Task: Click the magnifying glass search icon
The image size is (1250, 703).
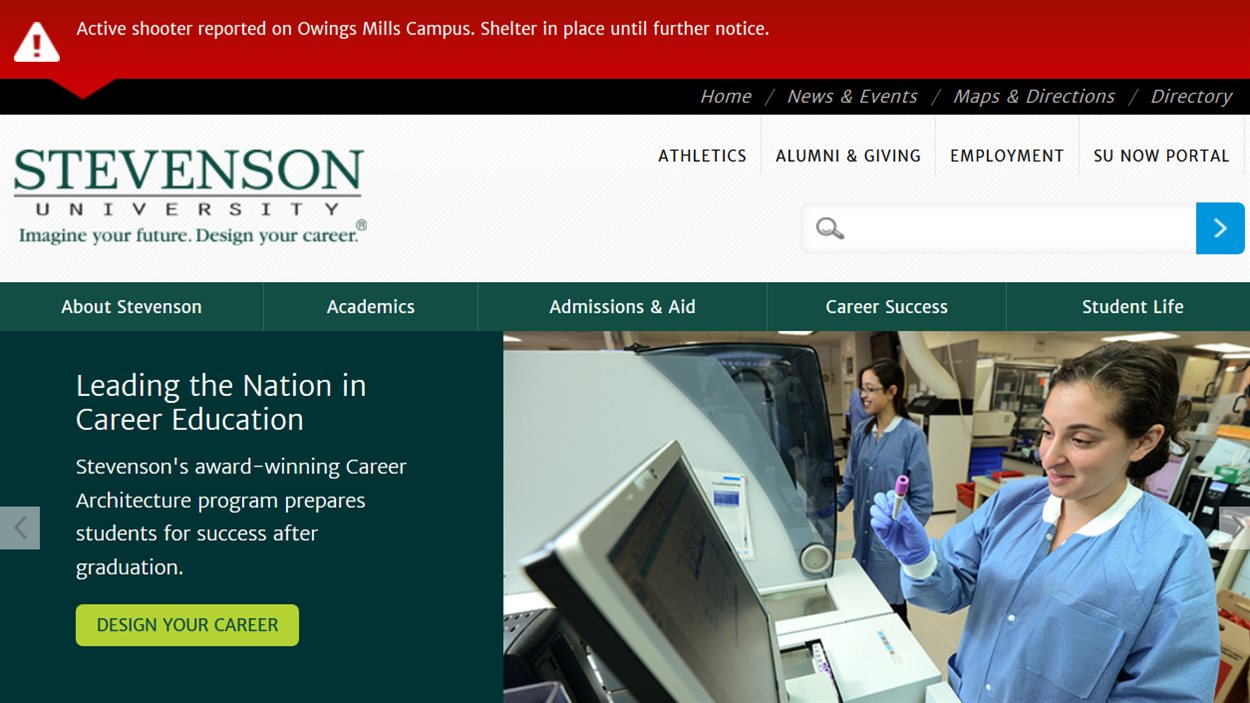Action: (x=828, y=228)
